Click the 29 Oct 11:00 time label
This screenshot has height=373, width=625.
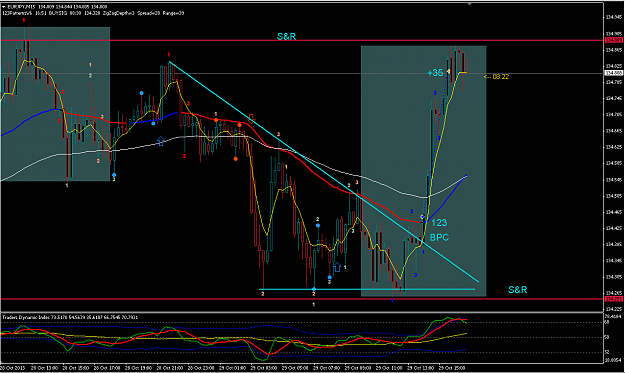click(389, 368)
